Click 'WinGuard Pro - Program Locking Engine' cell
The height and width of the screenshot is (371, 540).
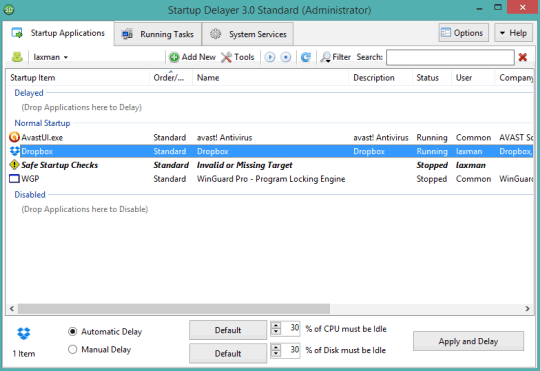pyautogui.click(x=271, y=179)
